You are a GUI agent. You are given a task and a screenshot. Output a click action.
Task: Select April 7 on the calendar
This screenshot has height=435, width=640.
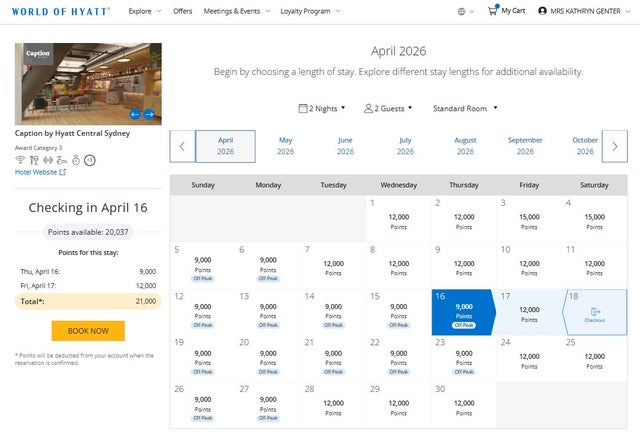[x=333, y=265]
